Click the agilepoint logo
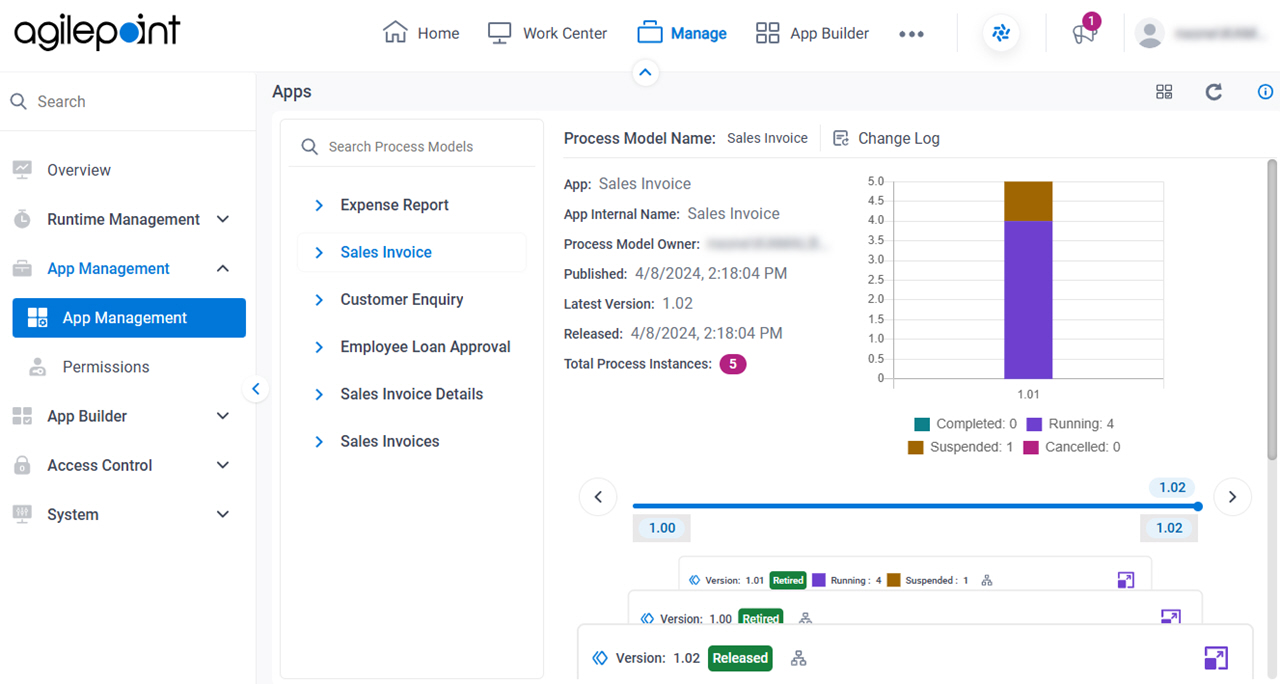Screen dimensions: 1280x684 click(97, 32)
